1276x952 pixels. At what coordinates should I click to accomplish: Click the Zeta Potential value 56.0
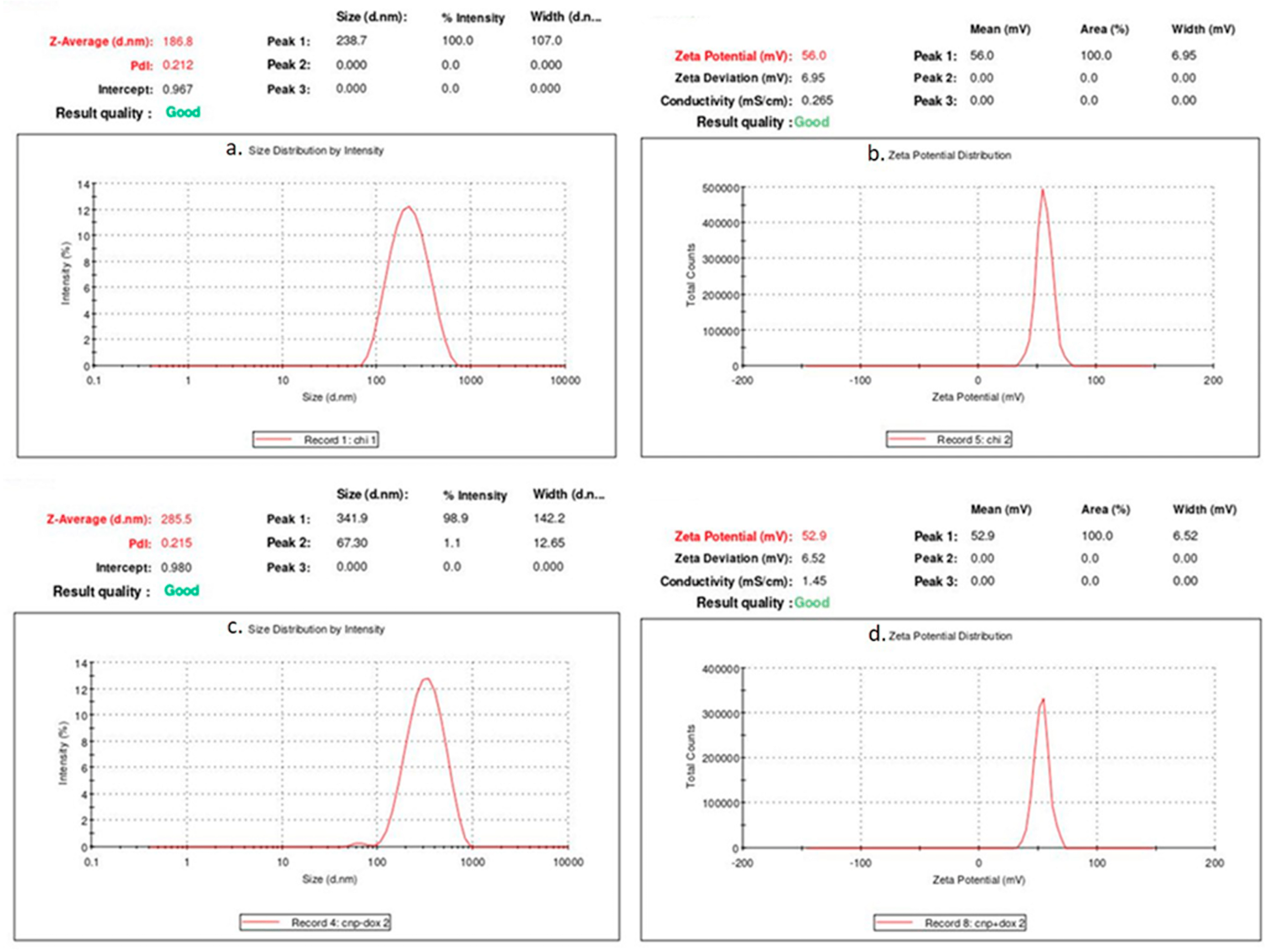(x=813, y=56)
